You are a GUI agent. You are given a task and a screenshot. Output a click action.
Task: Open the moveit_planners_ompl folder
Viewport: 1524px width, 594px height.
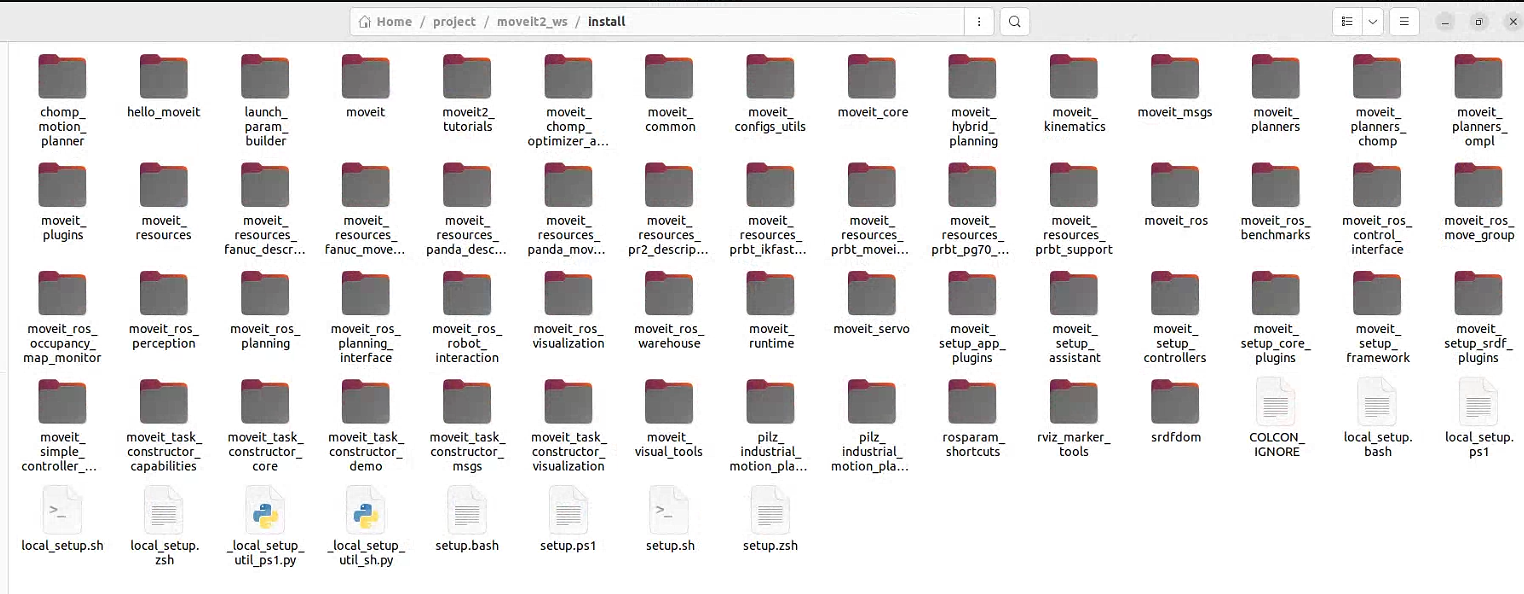1479,77
